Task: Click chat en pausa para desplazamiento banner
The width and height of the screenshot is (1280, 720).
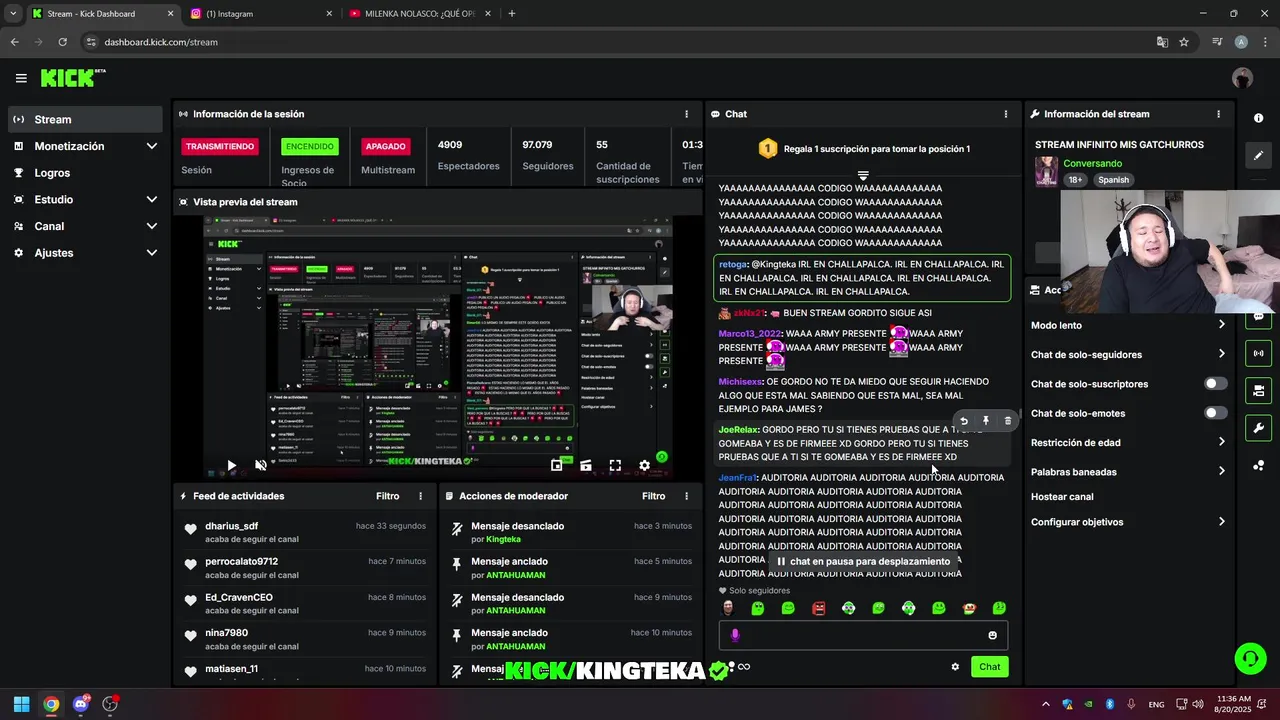Action: tap(863, 562)
